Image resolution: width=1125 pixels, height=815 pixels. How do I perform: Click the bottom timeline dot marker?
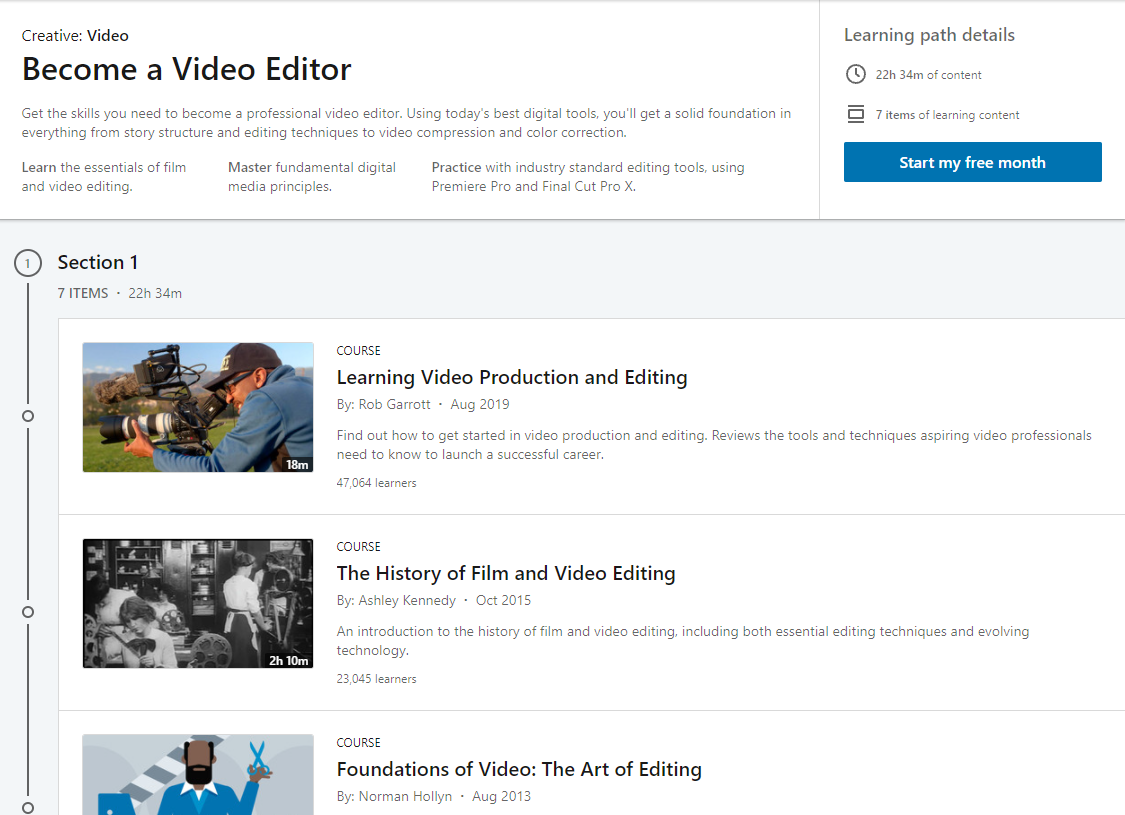click(x=27, y=807)
